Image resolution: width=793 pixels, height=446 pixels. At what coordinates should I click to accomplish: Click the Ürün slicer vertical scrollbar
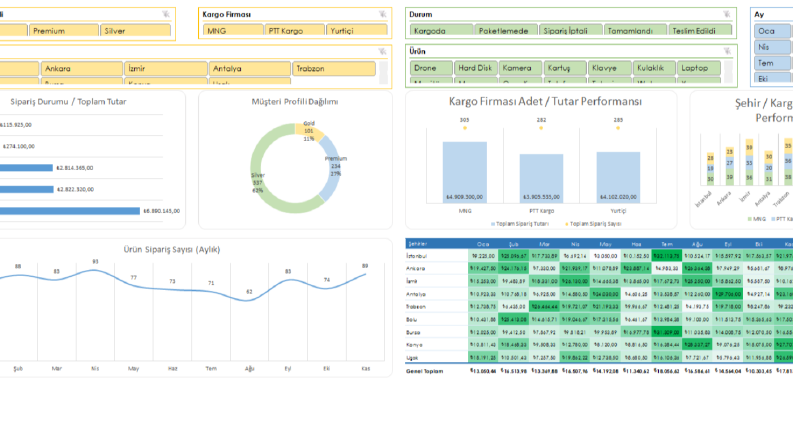[728, 72]
